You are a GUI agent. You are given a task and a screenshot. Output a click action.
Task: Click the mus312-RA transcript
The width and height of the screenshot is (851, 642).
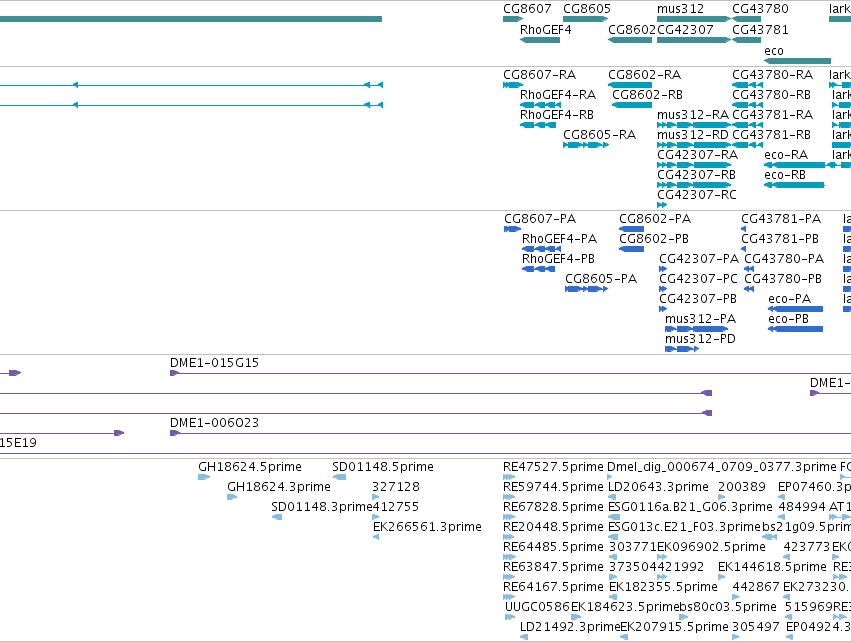pyautogui.click(x=694, y=125)
